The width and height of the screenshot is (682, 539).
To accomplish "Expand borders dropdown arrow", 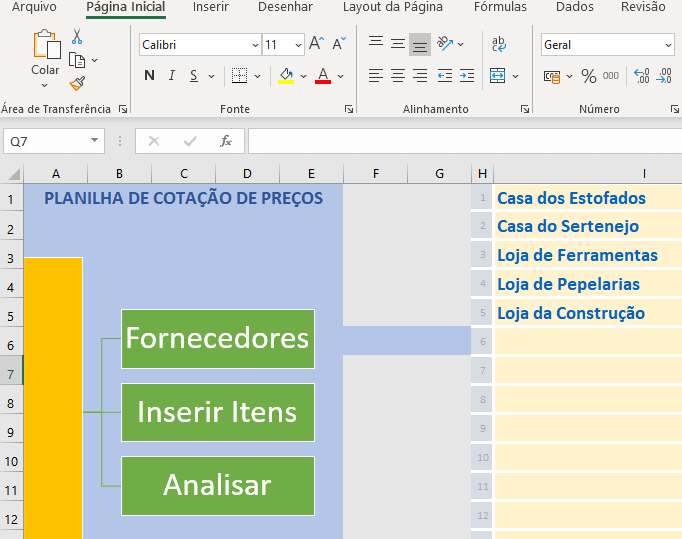I will click(x=257, y=76).
